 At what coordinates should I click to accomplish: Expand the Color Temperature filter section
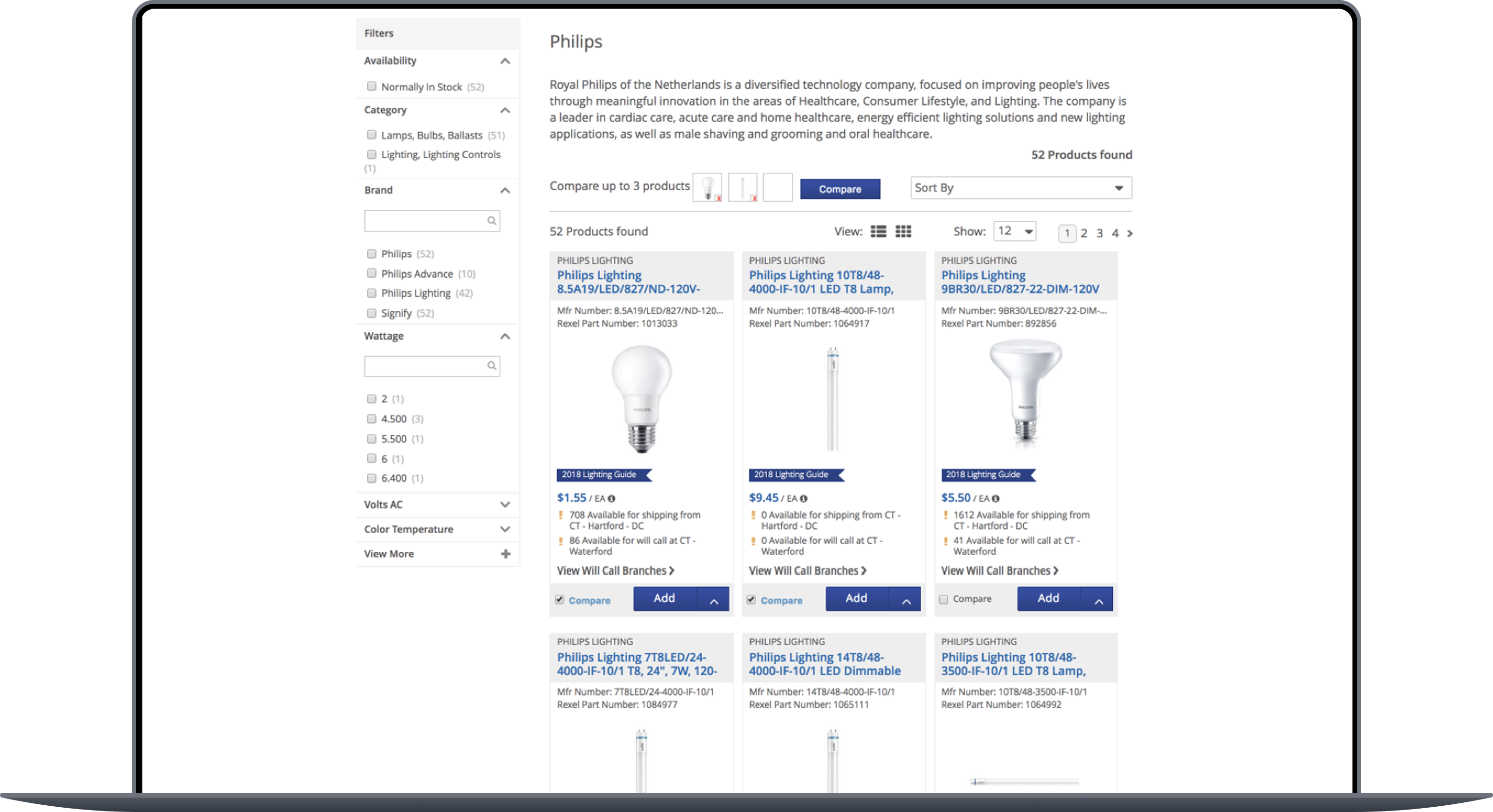(505, 529)
